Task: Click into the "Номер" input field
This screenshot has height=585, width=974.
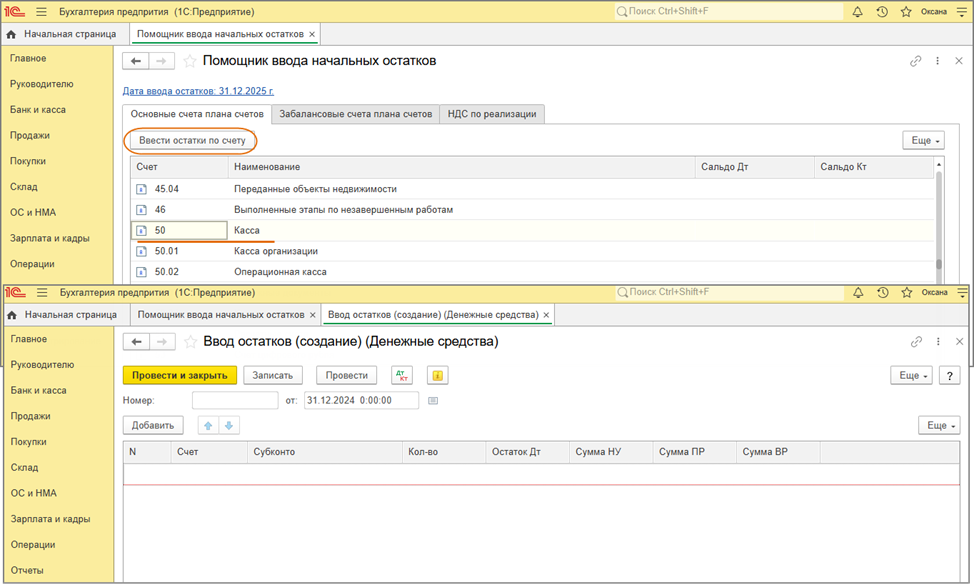Action: point(235,401)
